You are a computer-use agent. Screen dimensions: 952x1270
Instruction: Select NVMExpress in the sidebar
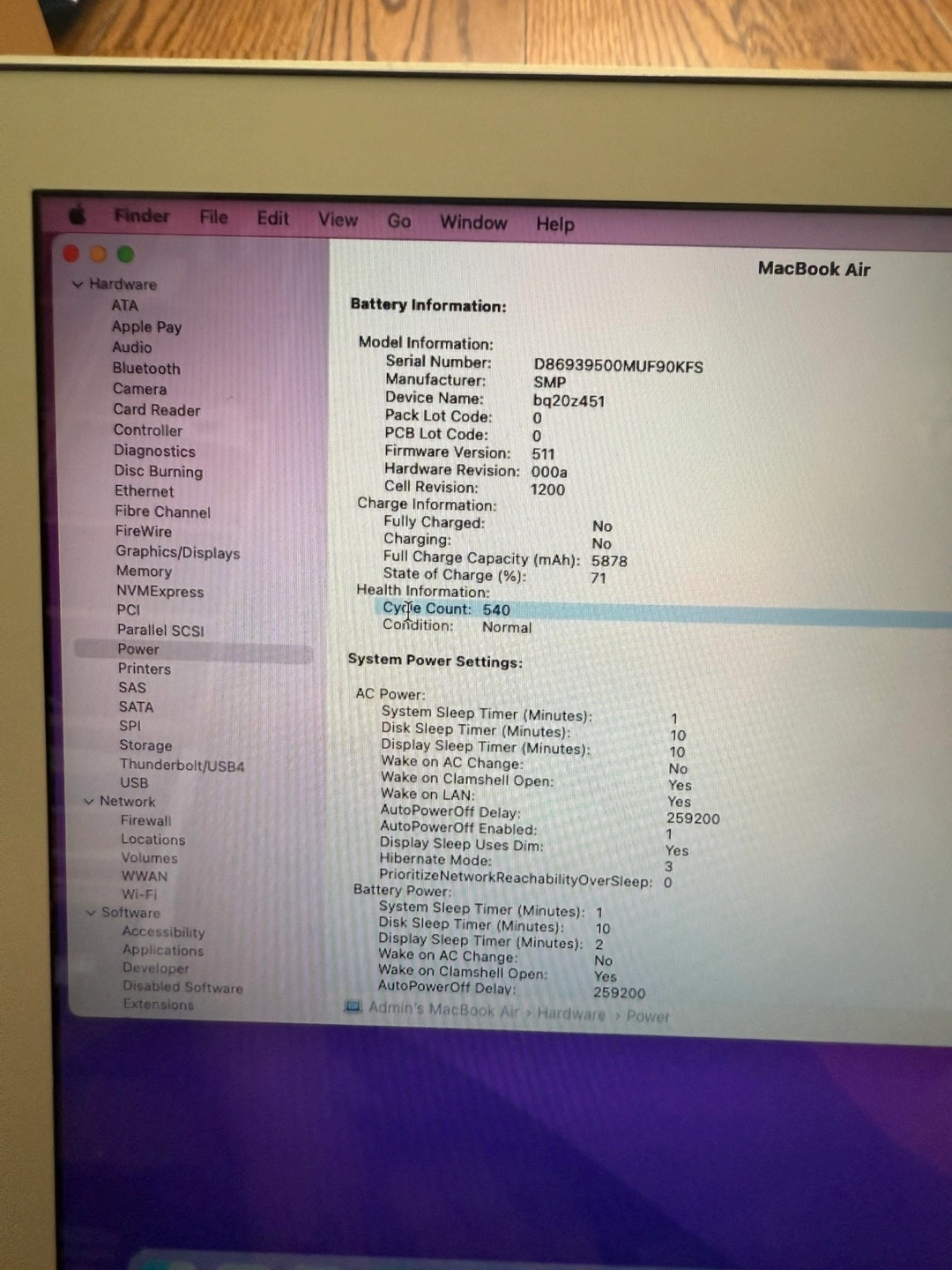[x=160, y=591]
